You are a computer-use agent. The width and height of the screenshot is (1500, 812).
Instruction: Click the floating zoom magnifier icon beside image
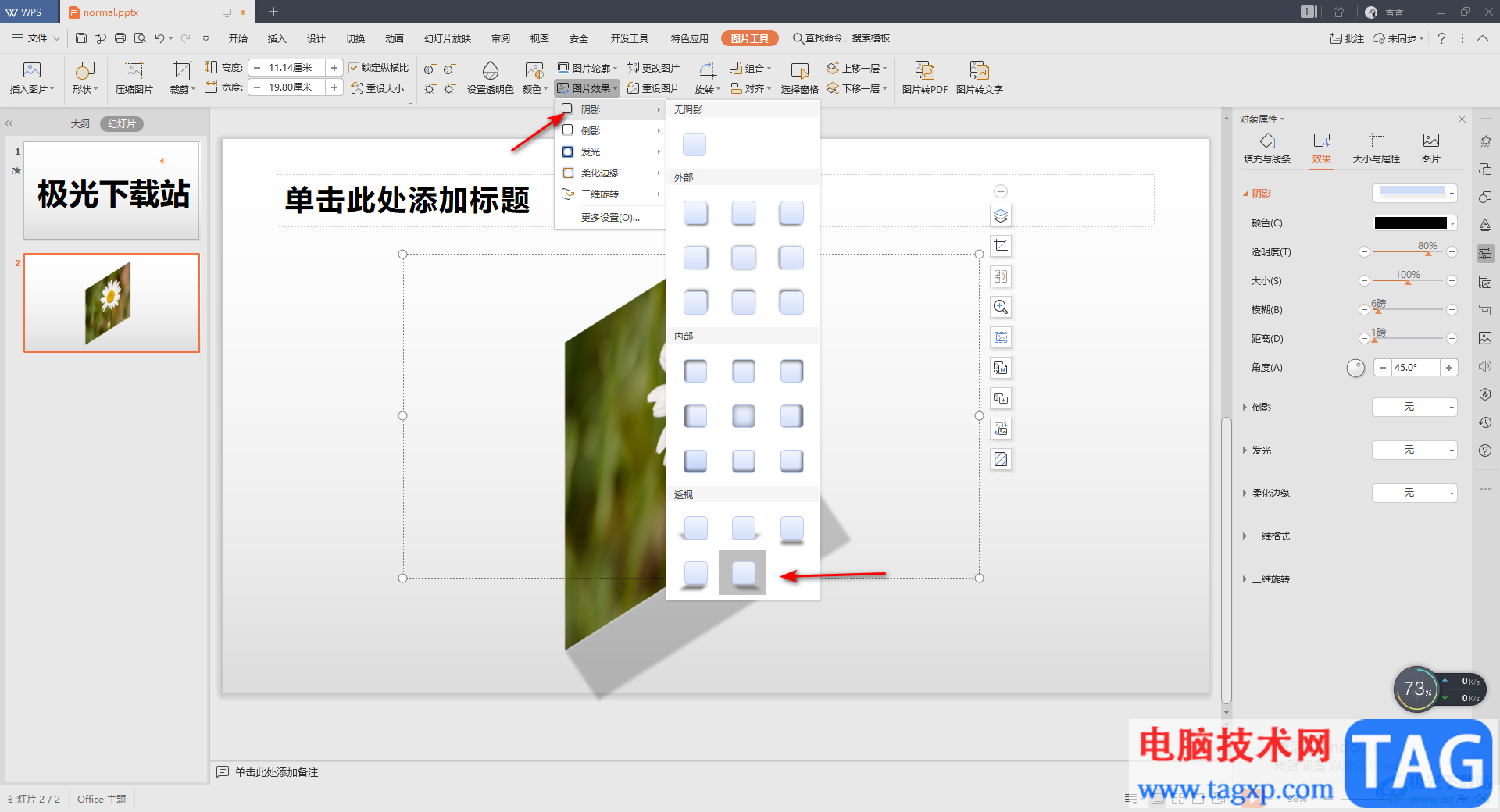[1001, 307]
